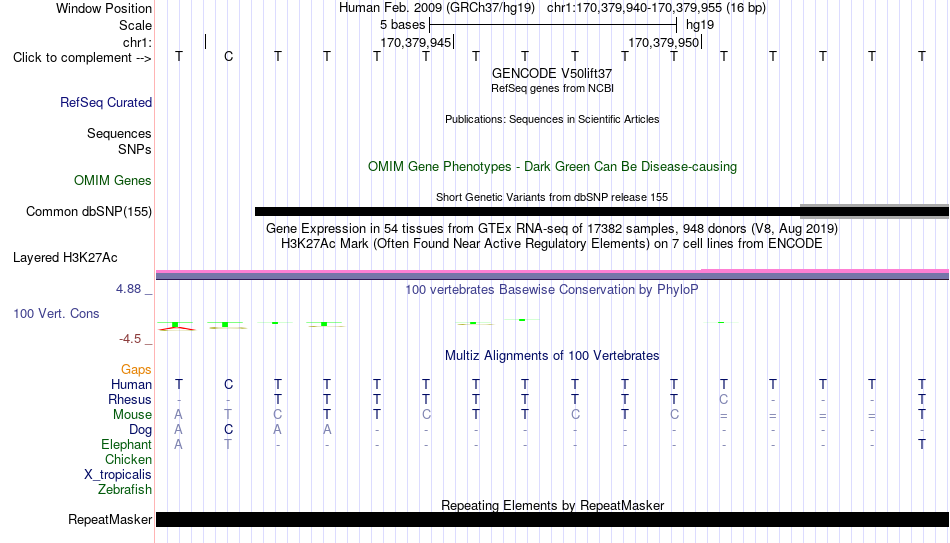Click the 'Common dbSNP(155)' track label

(88, 212)
